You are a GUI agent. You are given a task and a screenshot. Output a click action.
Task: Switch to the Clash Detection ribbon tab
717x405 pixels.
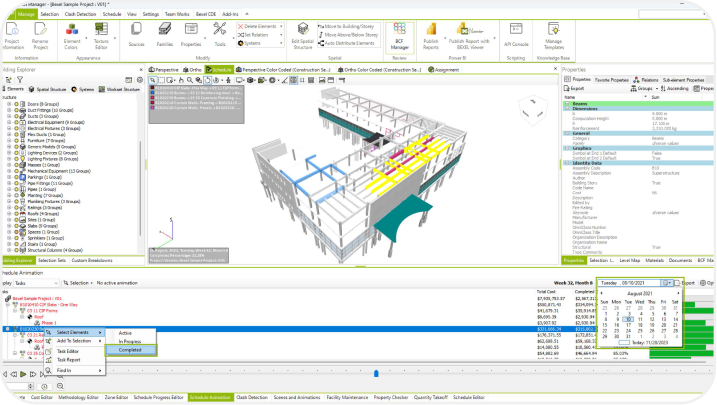(x=80, y=14)
